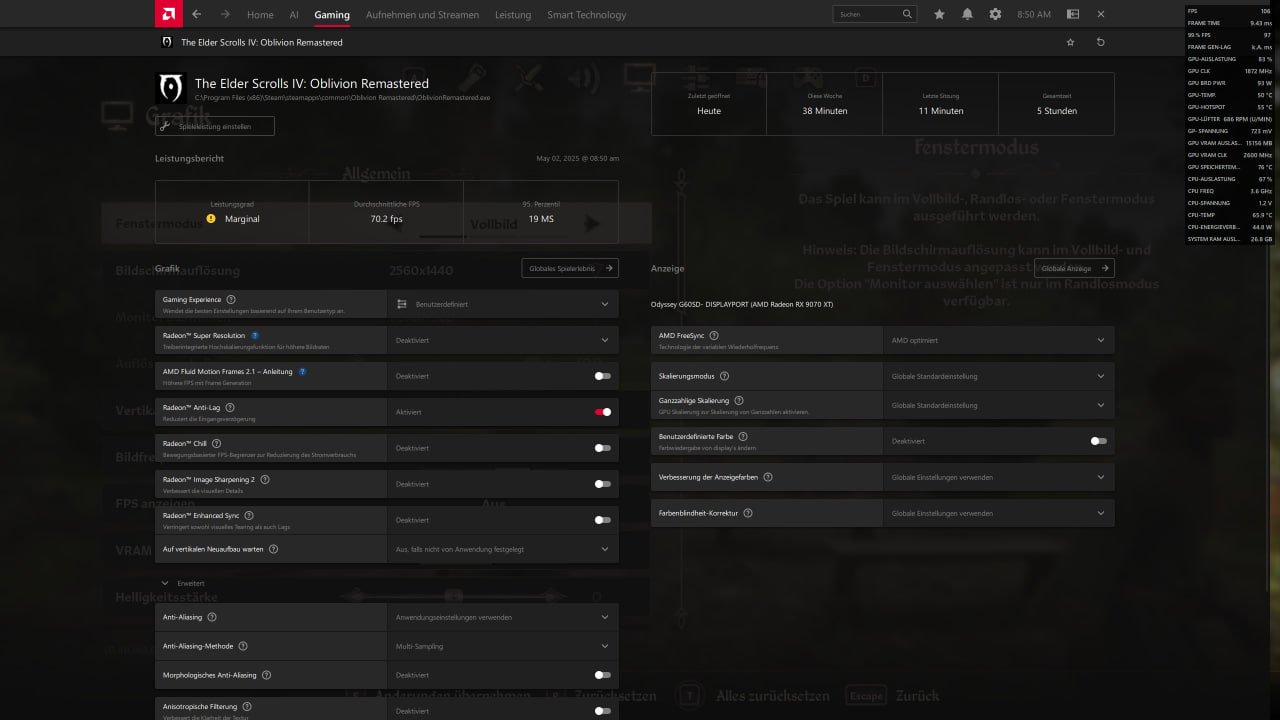Open help for Anti-Aliasing
The image size is (1280, 720).
tap(211, 617)
